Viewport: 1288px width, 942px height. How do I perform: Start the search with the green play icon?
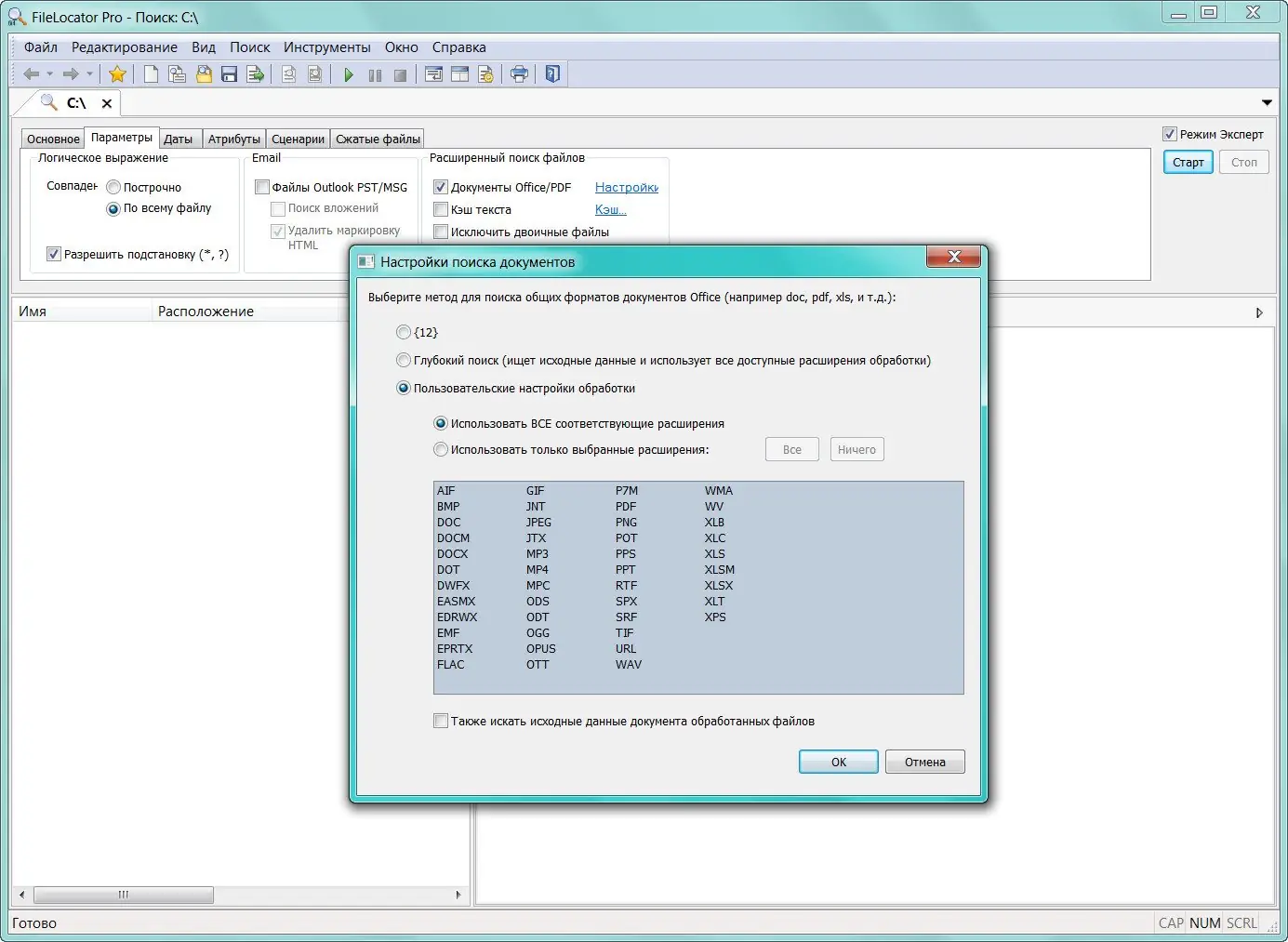(x=349, y=74)
